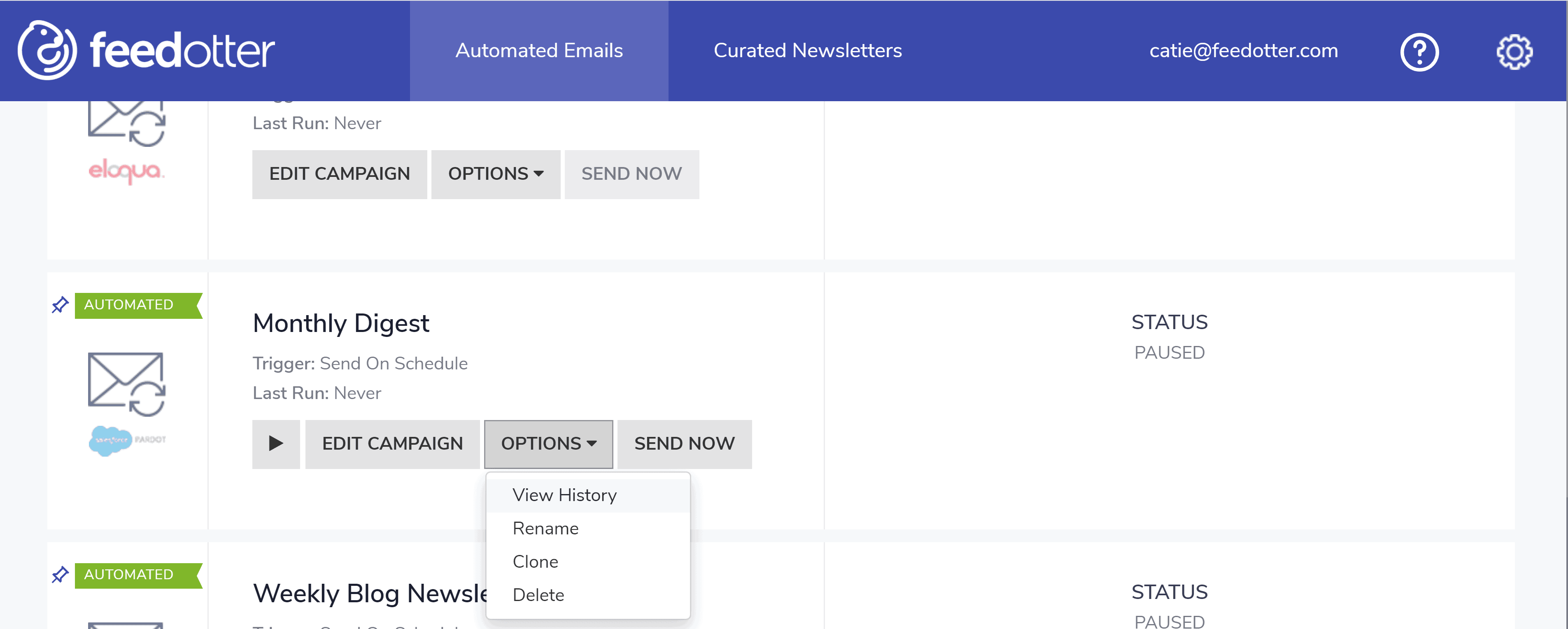Click SEND NOW for Monthly Digest

point(684,444)
